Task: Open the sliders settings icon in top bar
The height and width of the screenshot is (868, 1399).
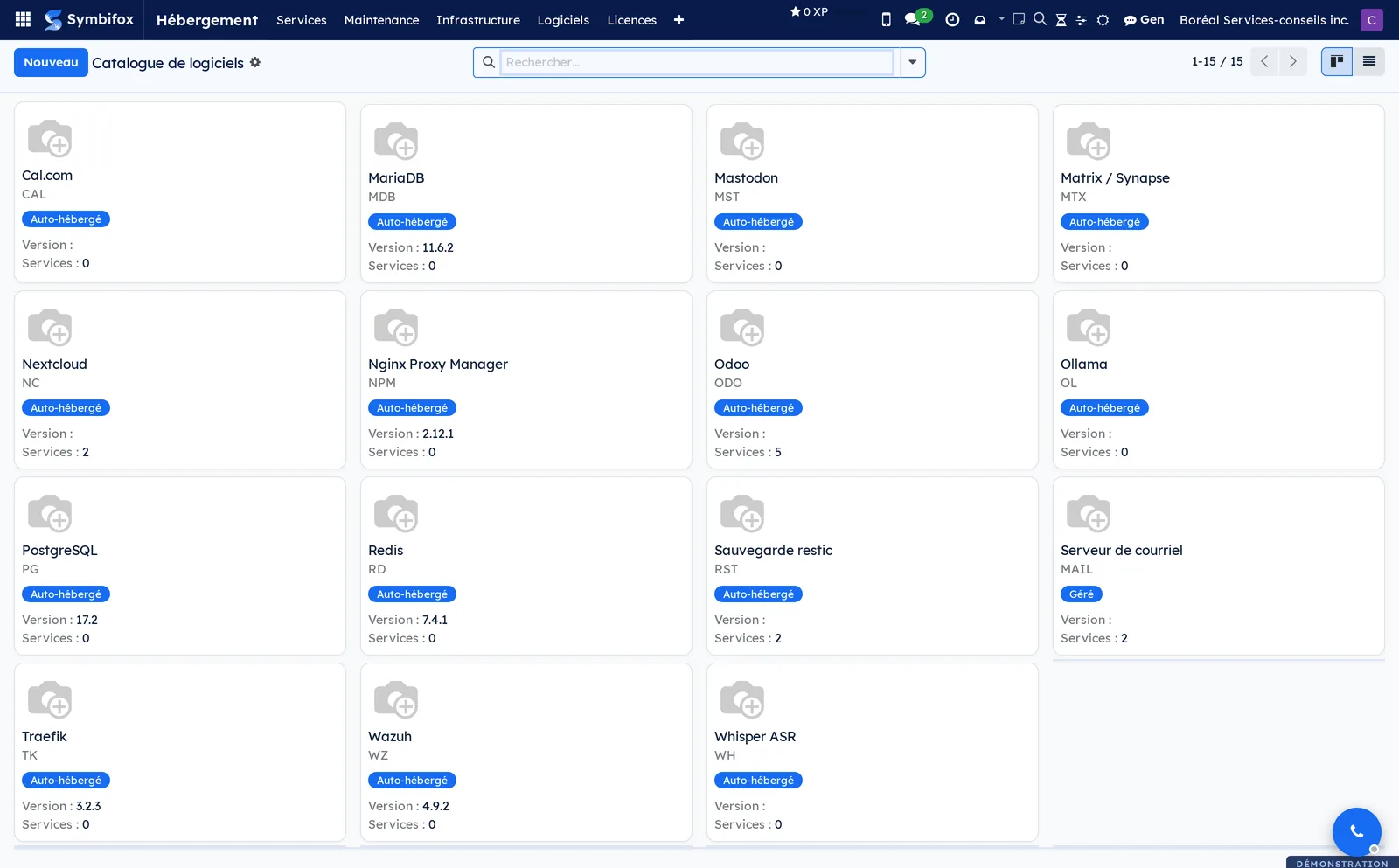Action: 1082,20
